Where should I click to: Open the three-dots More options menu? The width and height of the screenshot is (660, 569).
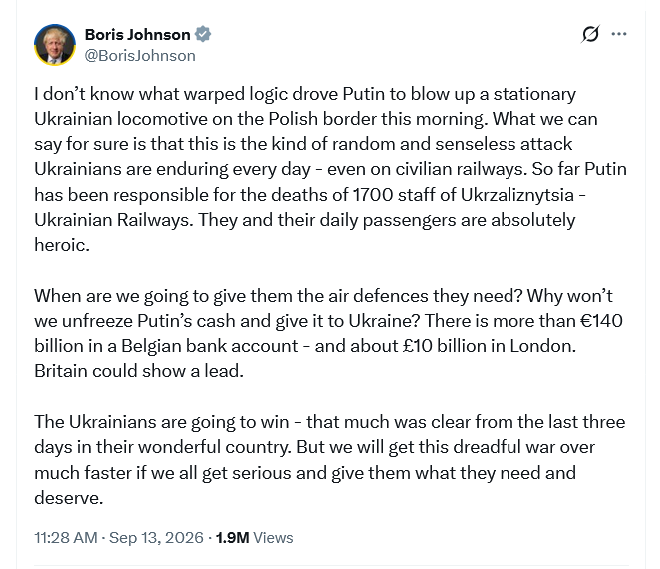pyautogui.click(x=618, y=34)
